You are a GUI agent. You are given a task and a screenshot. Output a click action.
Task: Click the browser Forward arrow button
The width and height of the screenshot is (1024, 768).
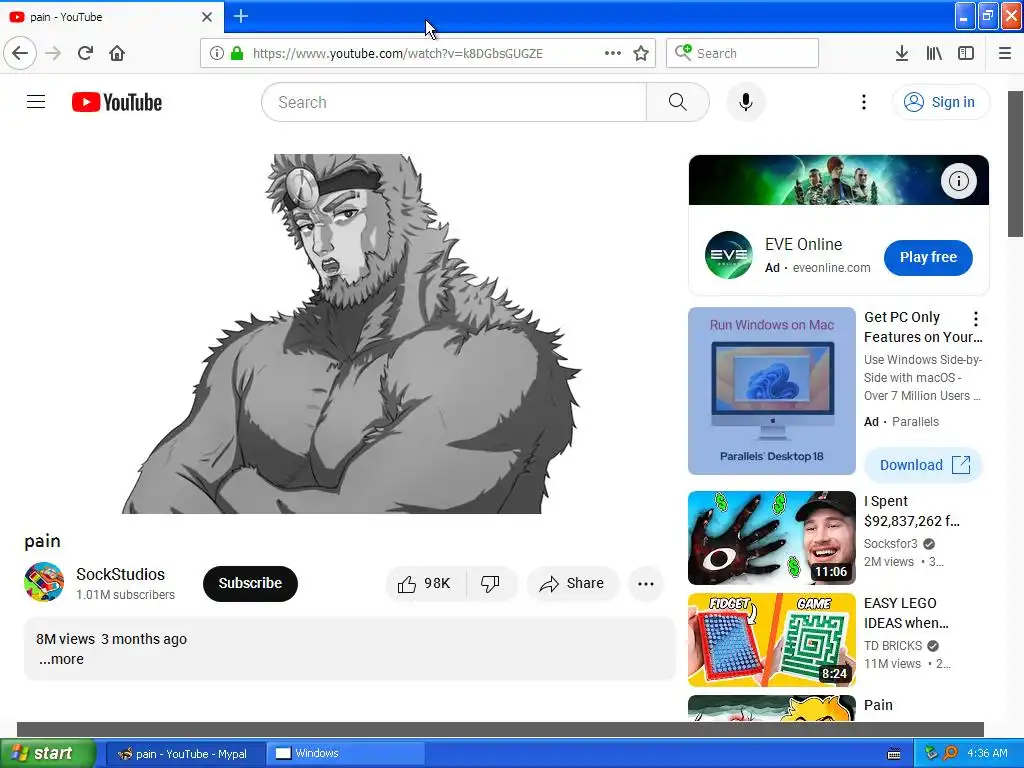pyautogui.click(x=53, y=53)
